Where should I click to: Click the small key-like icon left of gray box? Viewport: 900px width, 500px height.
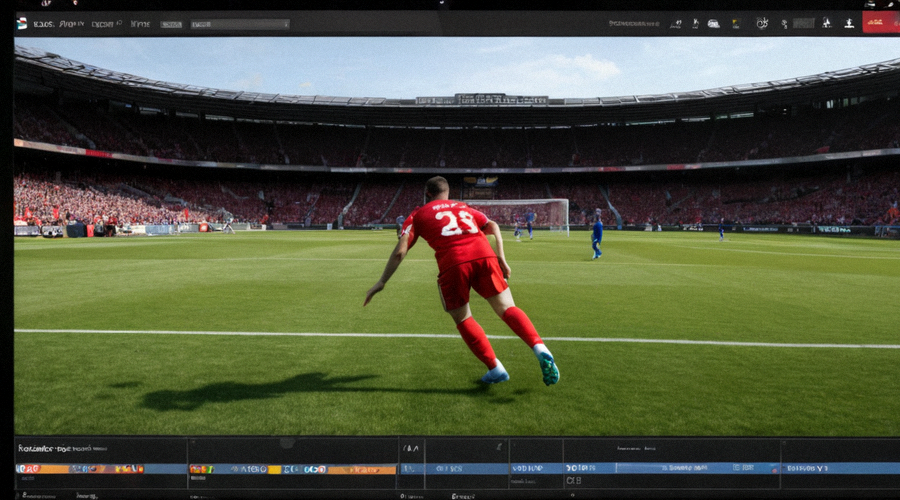(x=784, y=24)
